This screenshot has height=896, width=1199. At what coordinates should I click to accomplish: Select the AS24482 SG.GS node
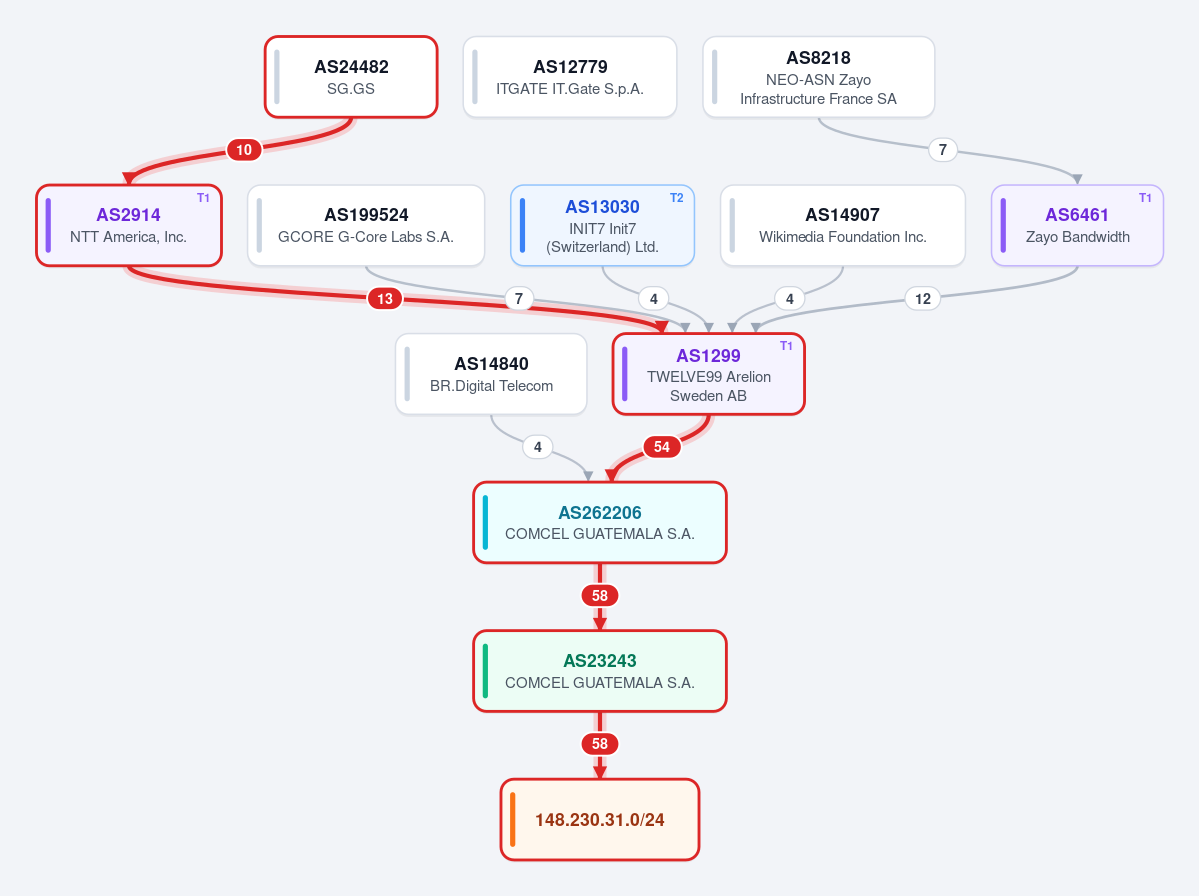click(x=351, y=77)
